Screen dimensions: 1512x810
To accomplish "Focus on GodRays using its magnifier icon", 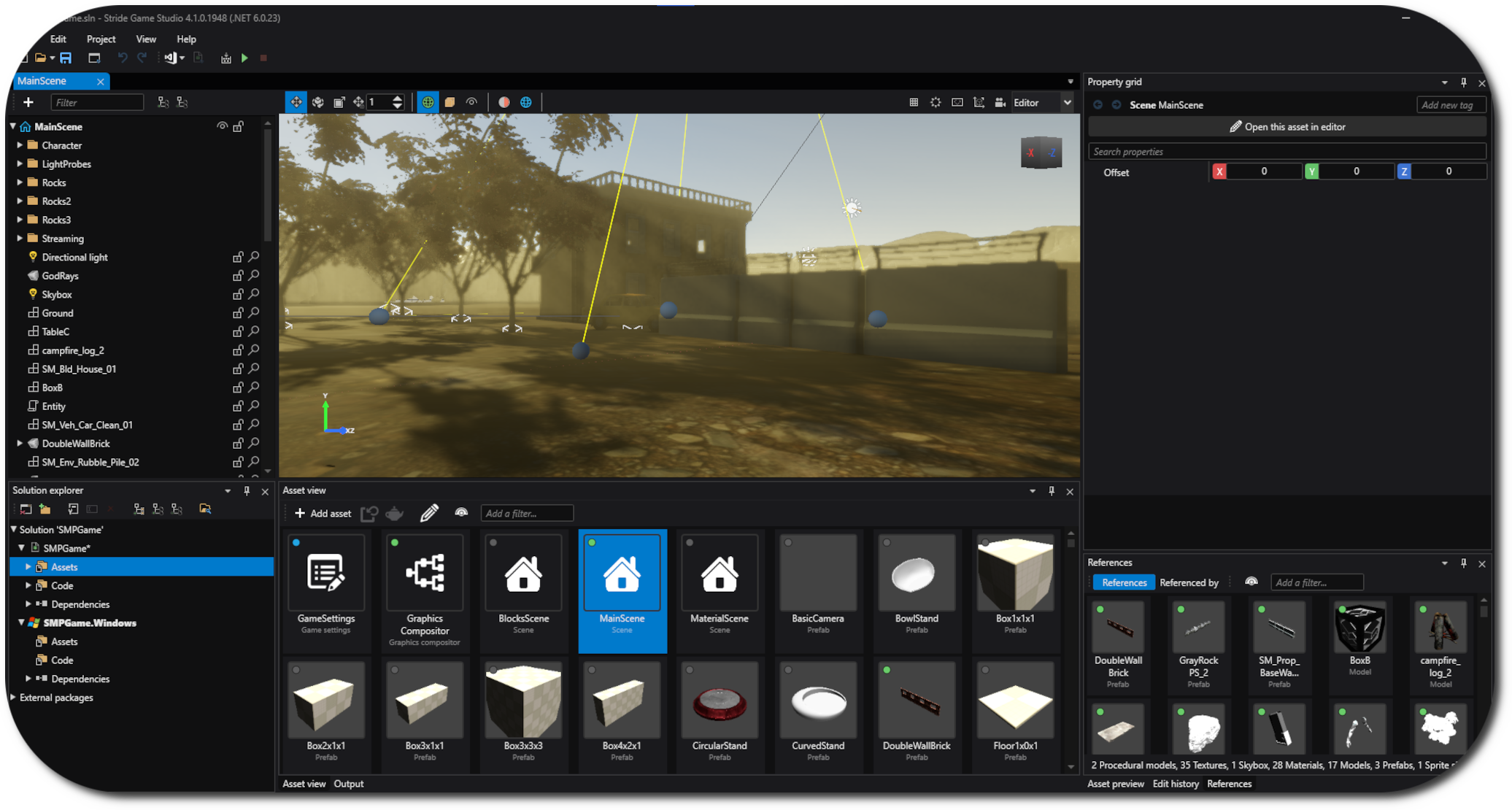I will pyautogui.click(x=254, y=276).
